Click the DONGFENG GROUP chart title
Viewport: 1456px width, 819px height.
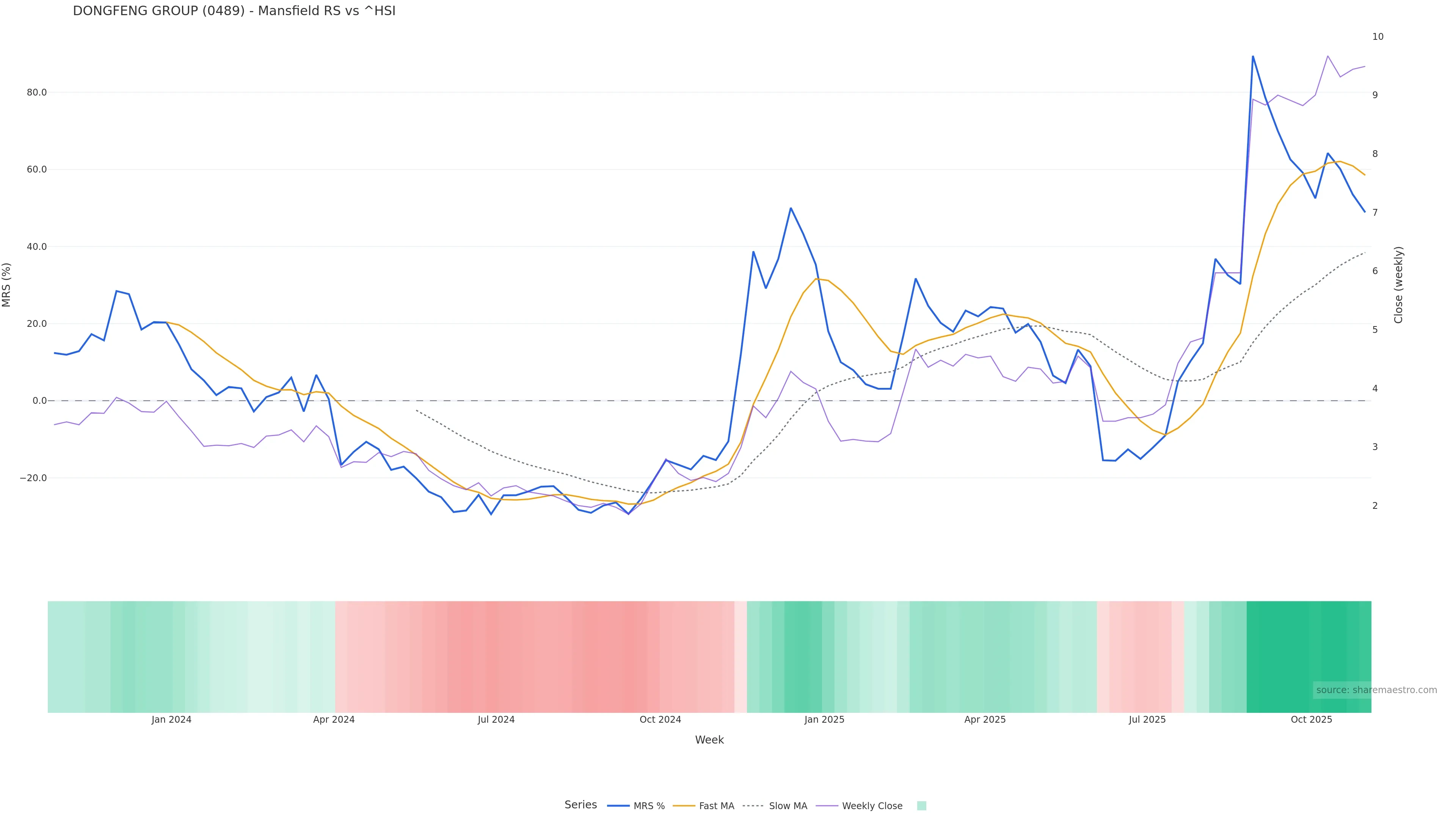(234, 11)
